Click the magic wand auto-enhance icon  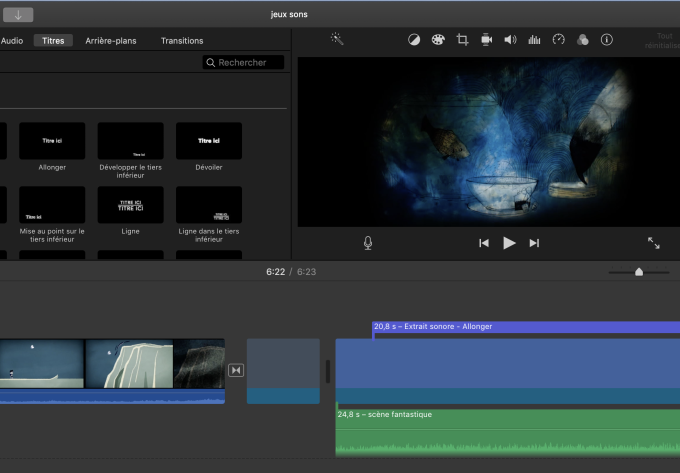tap(337, 40)
